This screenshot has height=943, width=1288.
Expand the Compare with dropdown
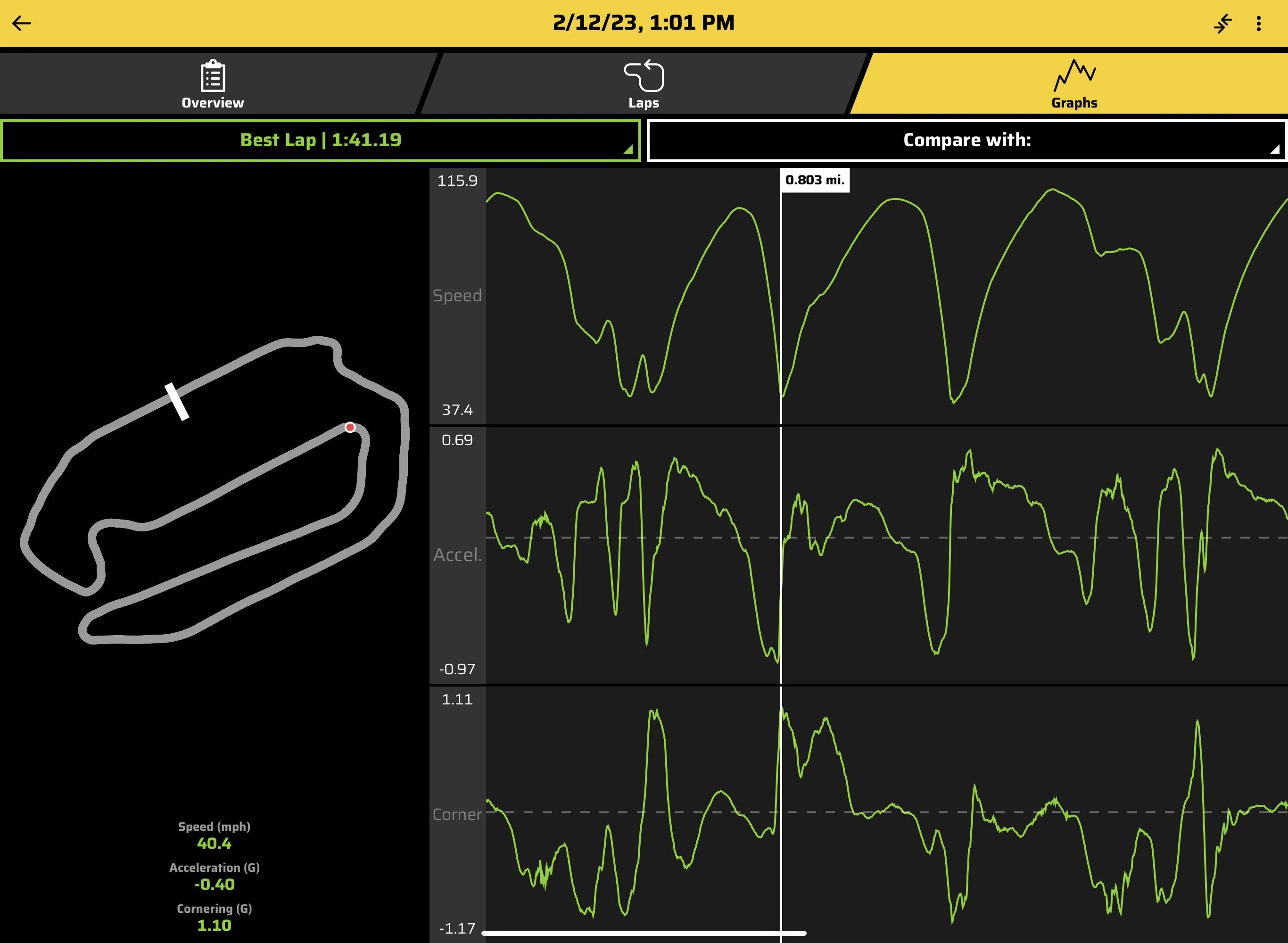click(967, 141)
